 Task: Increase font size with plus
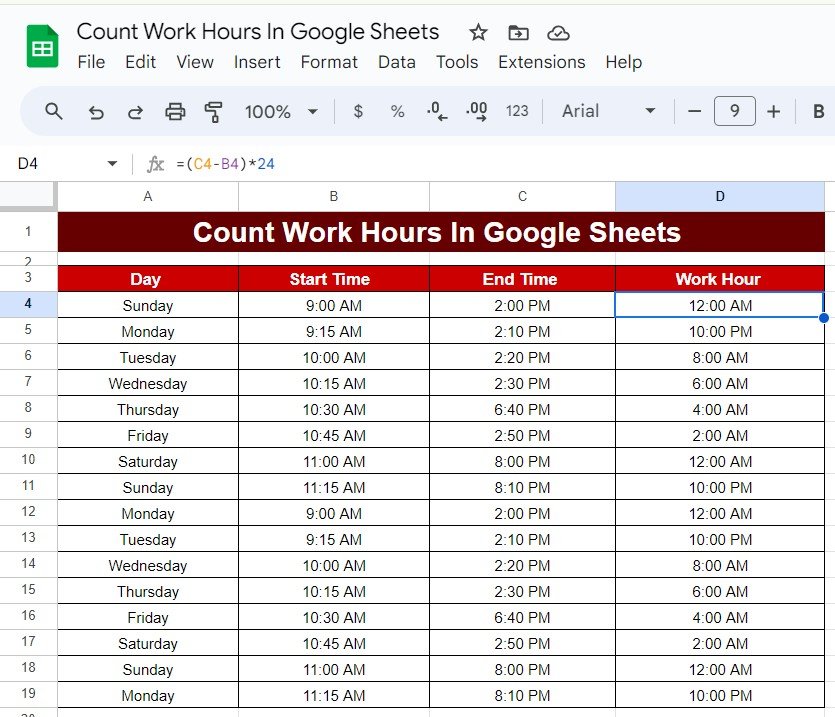point(774,111)
